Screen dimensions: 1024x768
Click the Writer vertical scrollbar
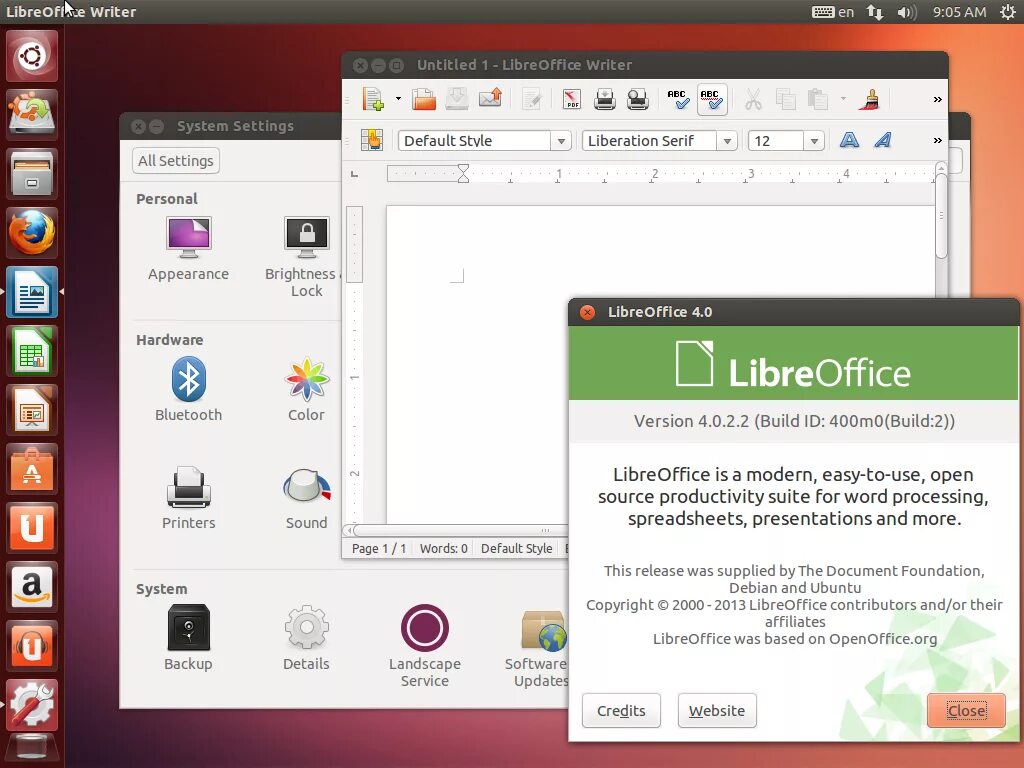[941, 217]
